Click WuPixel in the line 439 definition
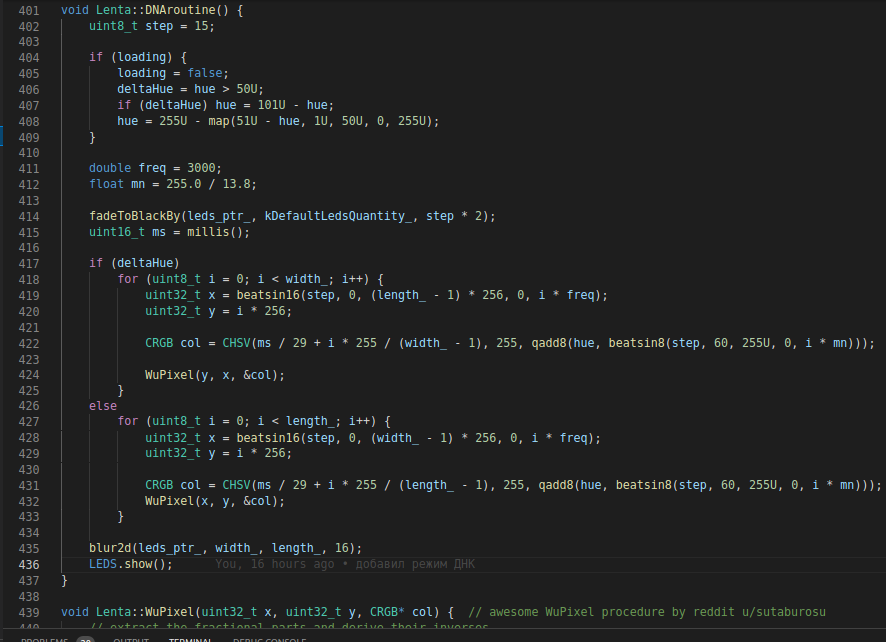Viewport: 886px width, 642px height. click(x=170, y=612)
